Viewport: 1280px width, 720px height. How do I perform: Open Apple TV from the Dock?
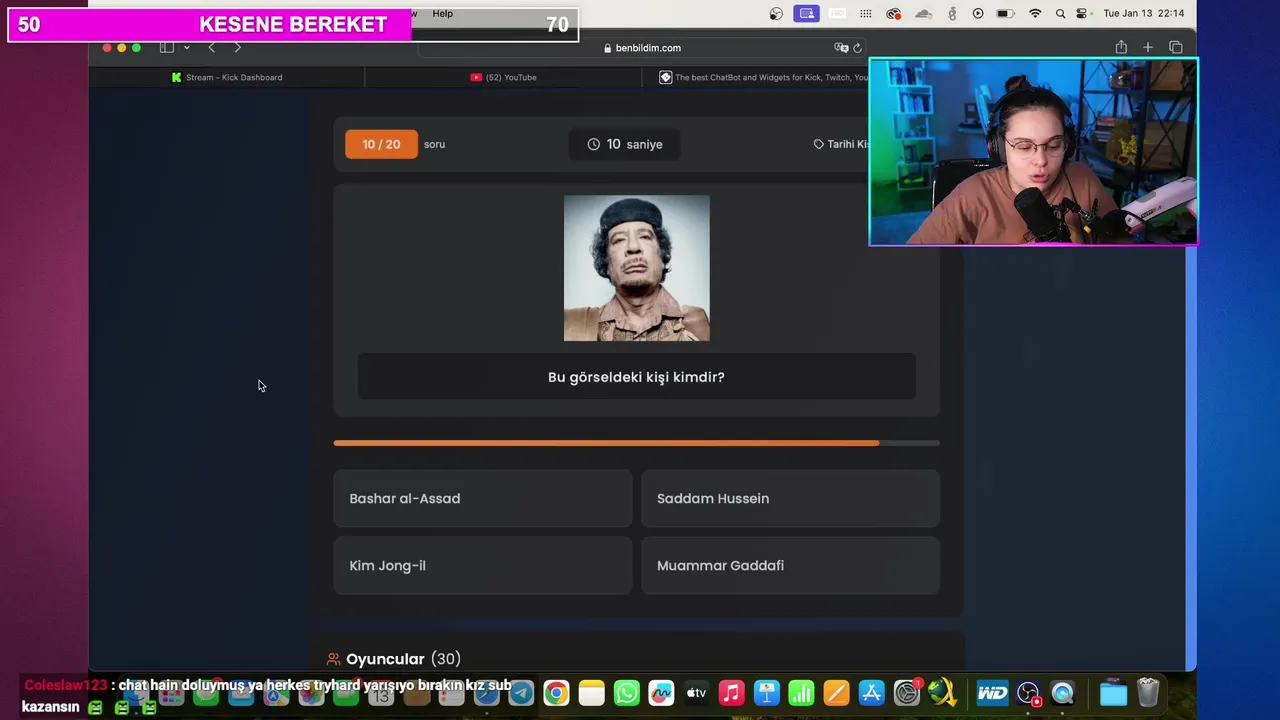(x=696, y=693)
